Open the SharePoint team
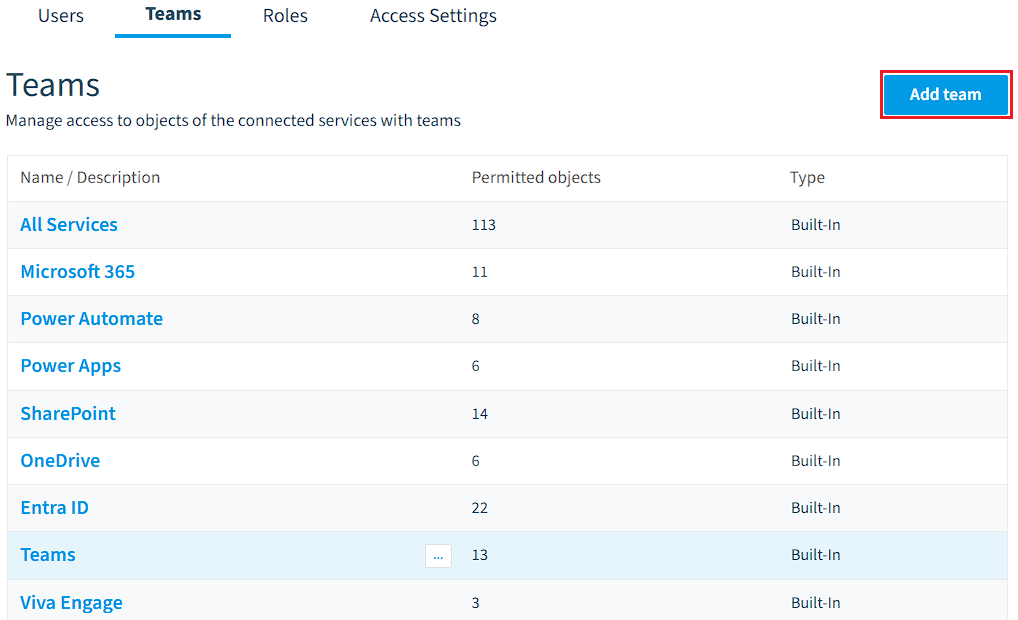Screen dimensions: 1018x620 pos(68,414)
